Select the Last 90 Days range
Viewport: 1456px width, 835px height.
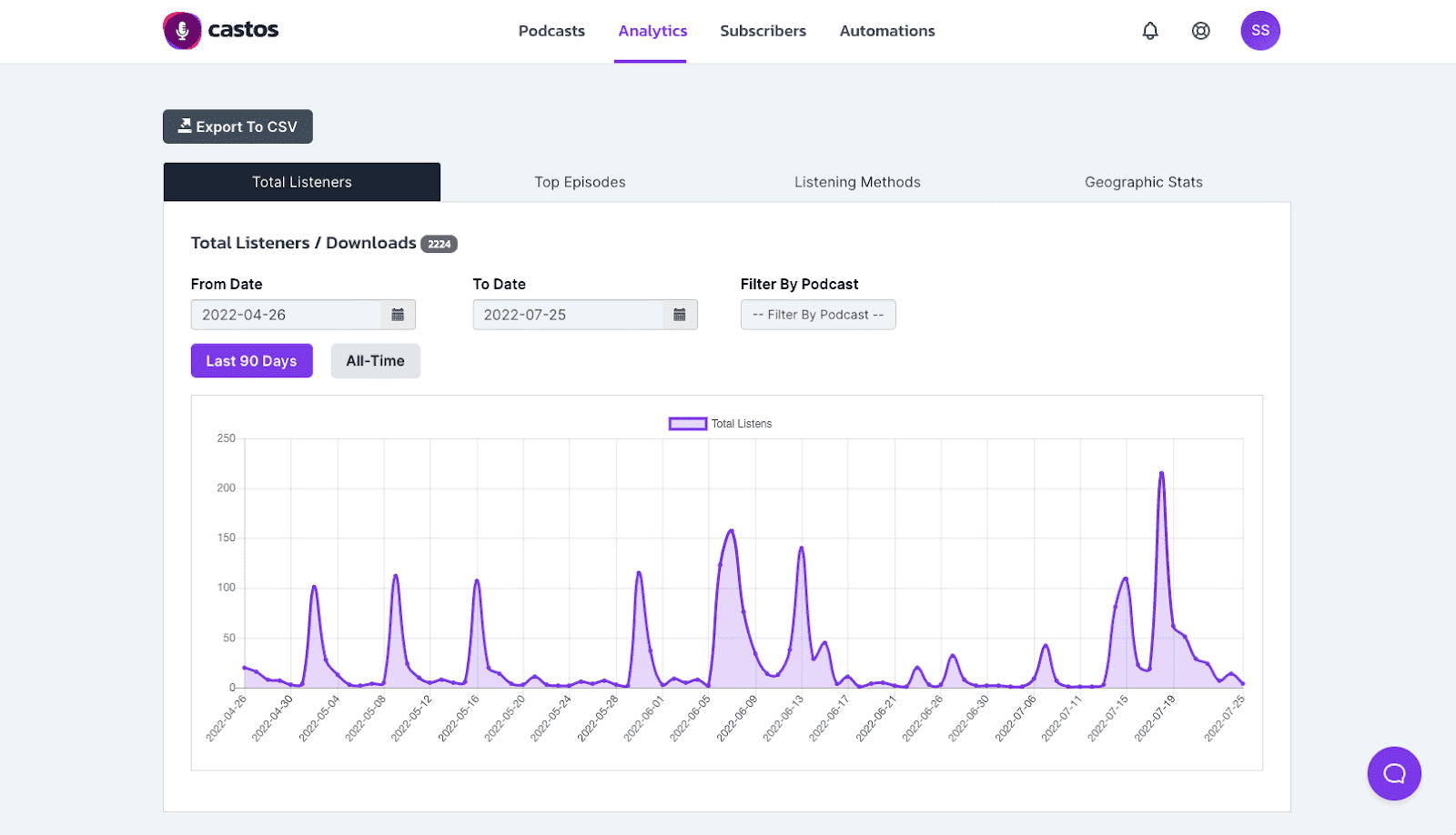(251, 361)
